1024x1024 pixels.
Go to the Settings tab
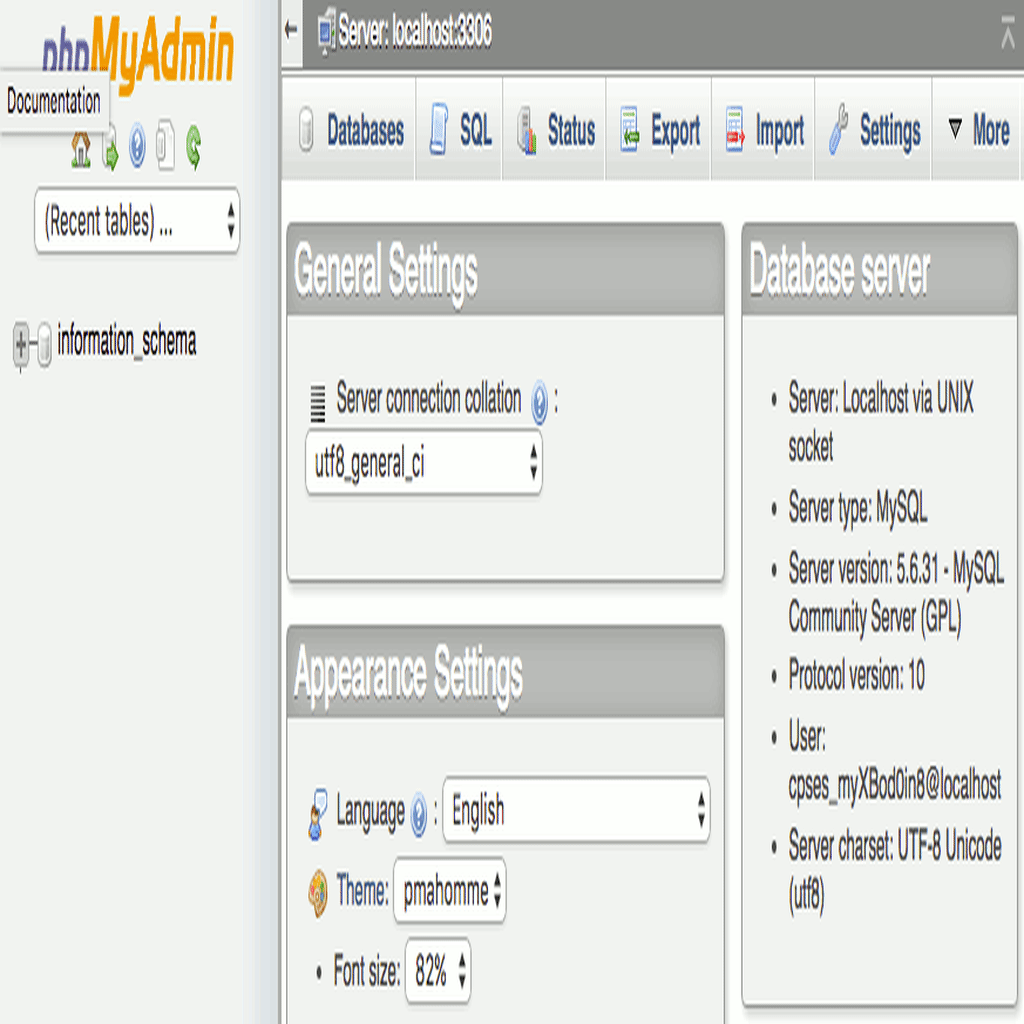[x=875, y=131]
